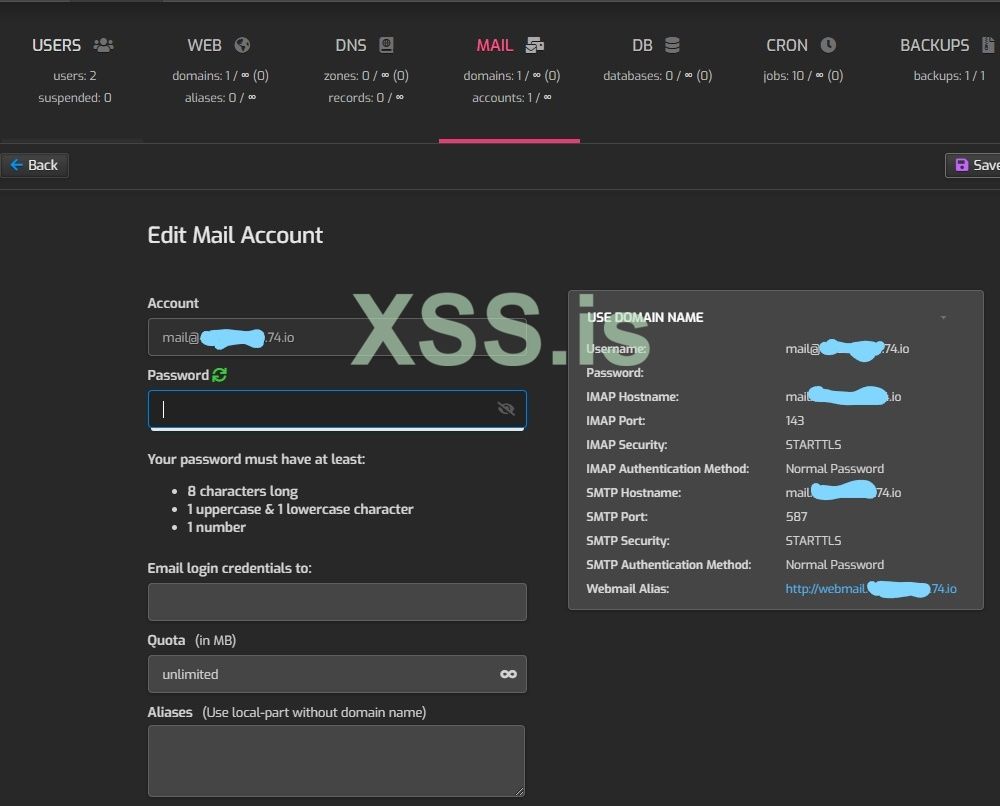Select the Username value in info panel
This screenshot has height=806, width=1000.
click(848, 349)
